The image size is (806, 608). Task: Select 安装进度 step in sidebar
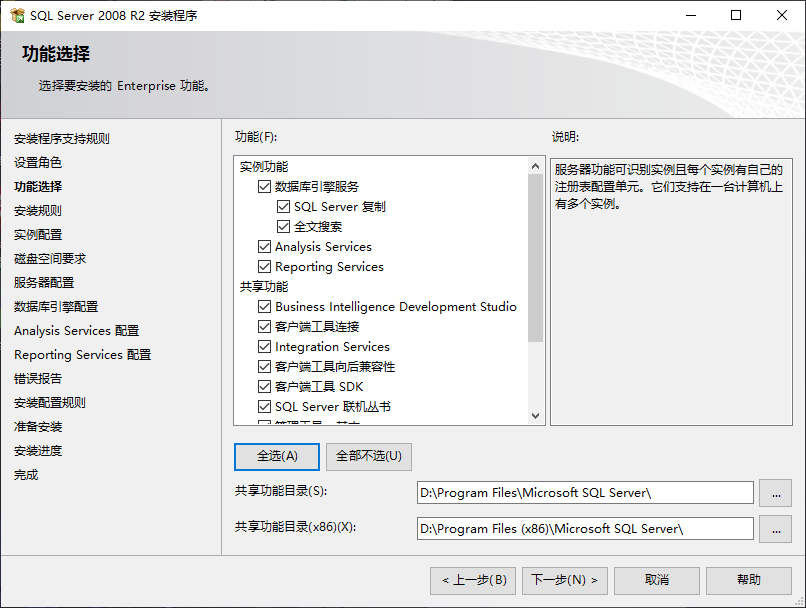(x=38, y=451)
